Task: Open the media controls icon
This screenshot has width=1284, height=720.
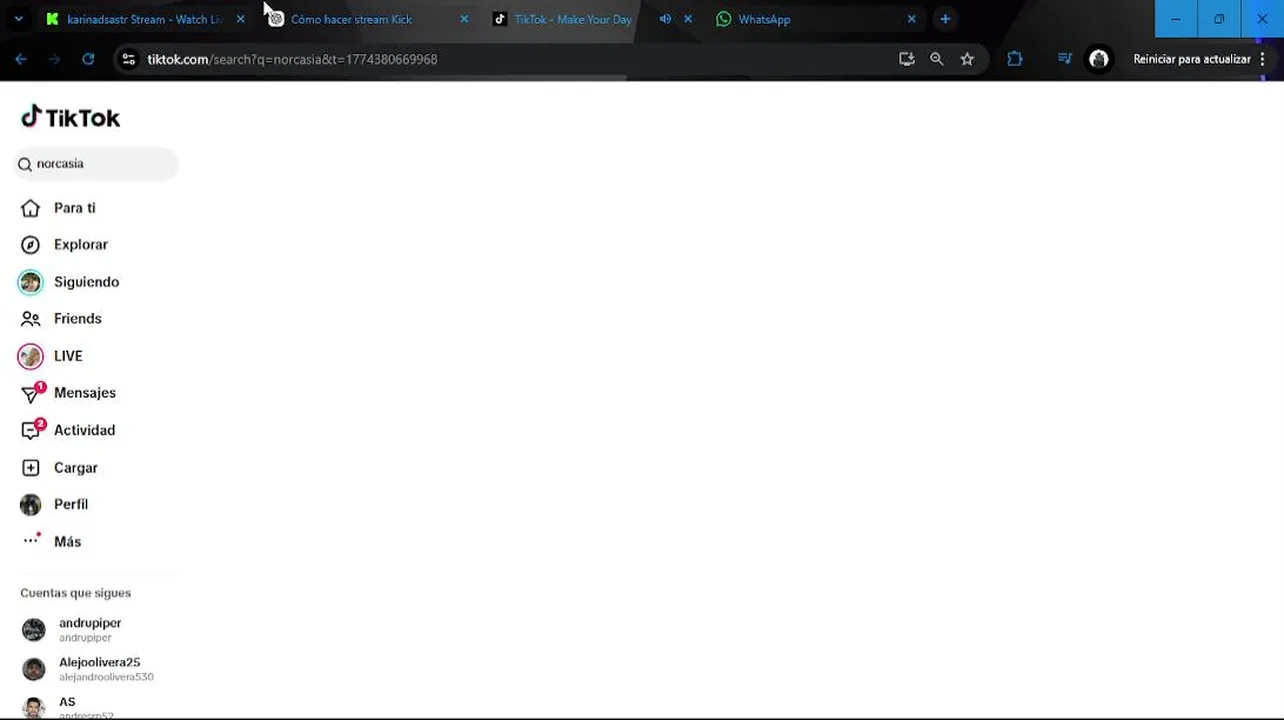Action: (1065, 59)
